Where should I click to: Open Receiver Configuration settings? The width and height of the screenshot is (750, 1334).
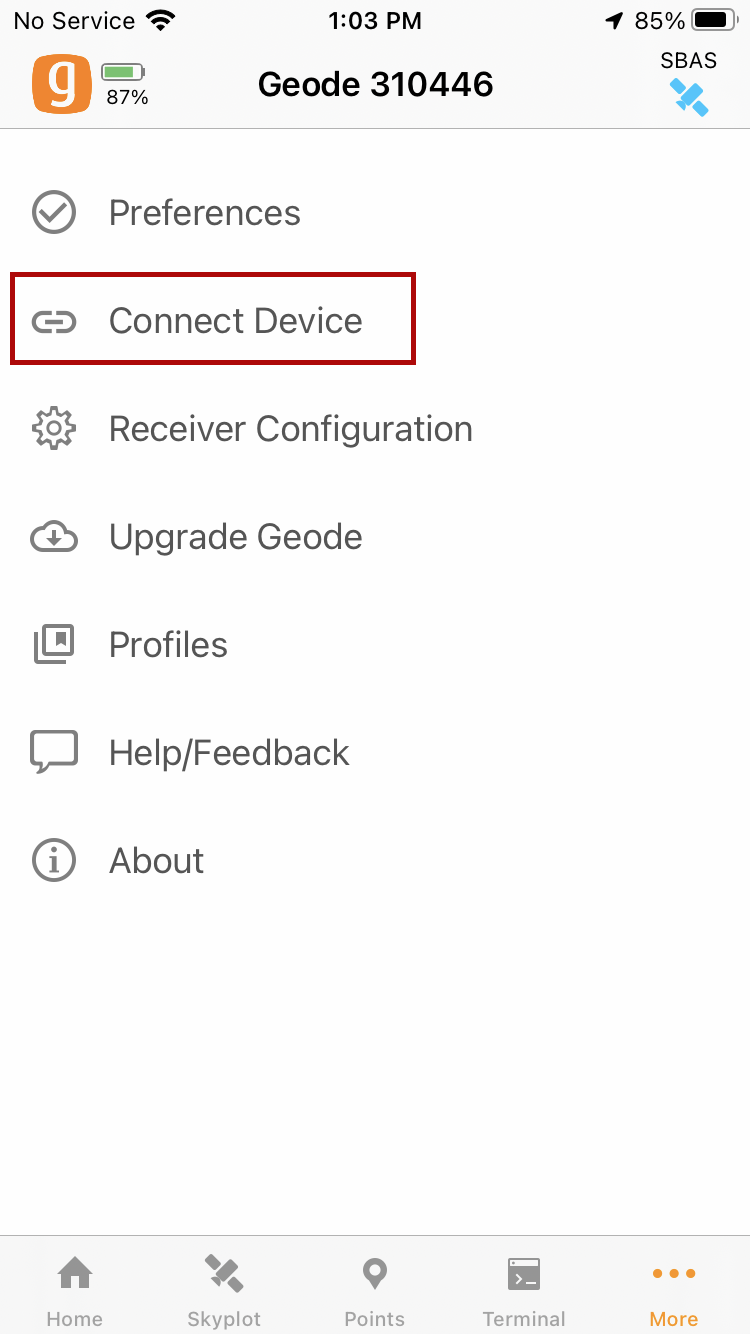(290, 429)
